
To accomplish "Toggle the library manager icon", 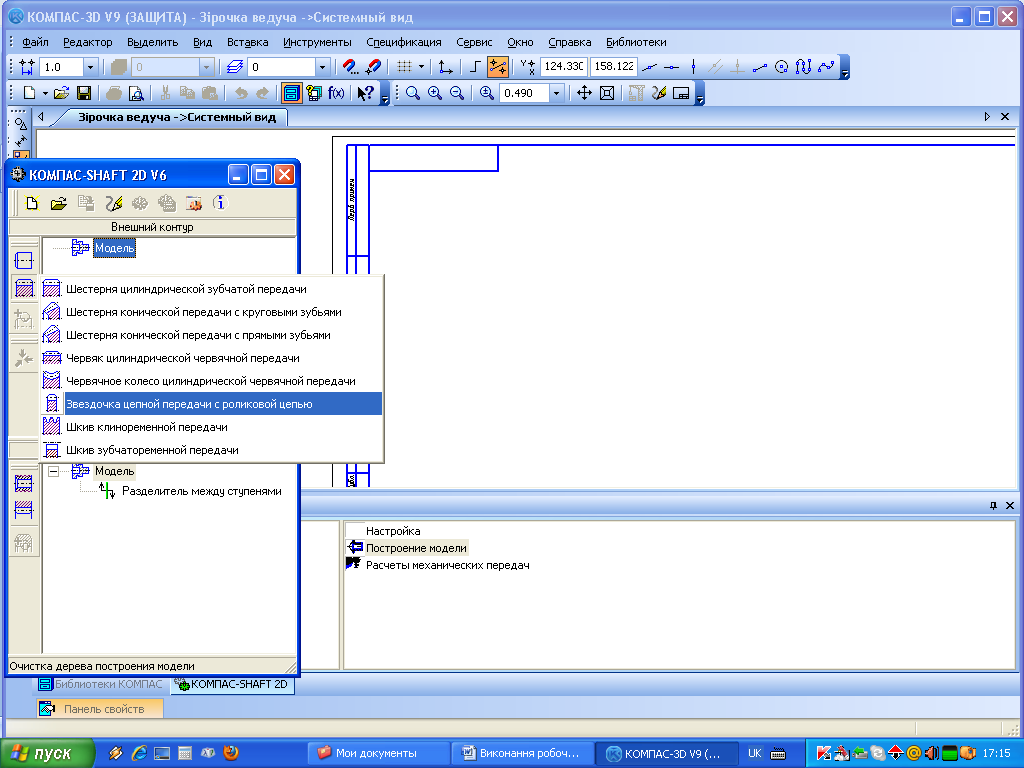I will (x=291, y=93).
